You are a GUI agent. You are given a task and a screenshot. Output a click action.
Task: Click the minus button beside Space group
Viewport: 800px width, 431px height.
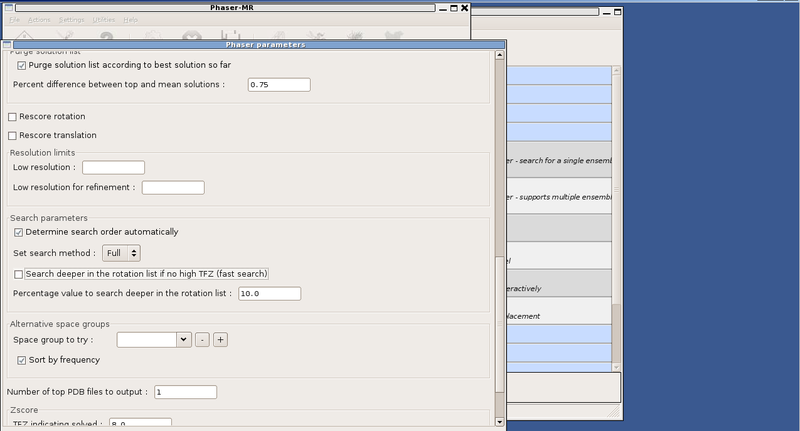202,340
